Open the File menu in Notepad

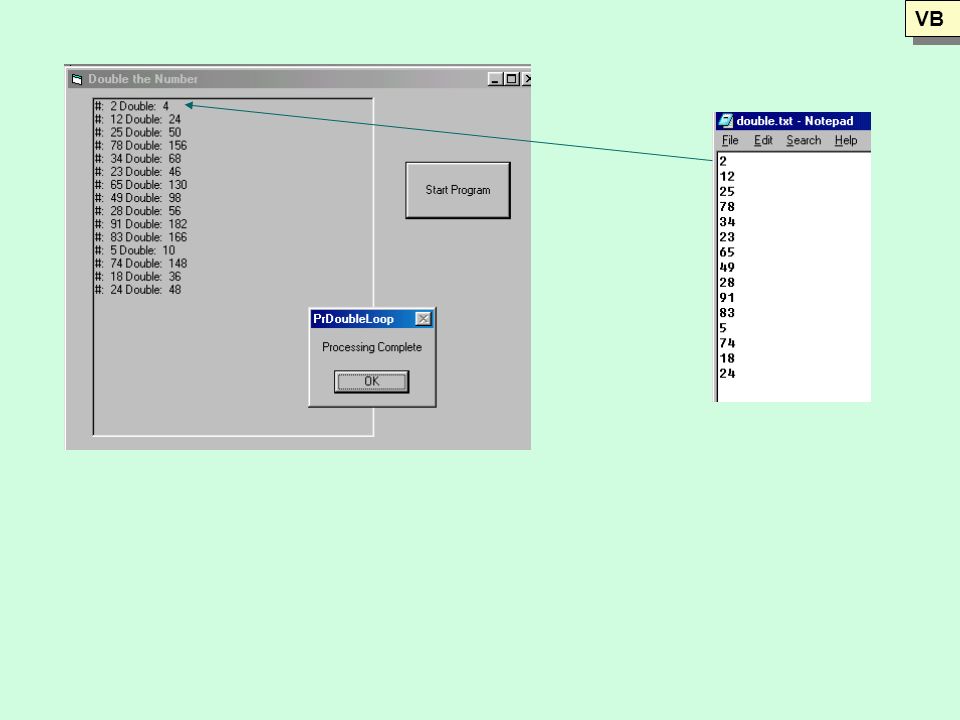pos(730,140)
